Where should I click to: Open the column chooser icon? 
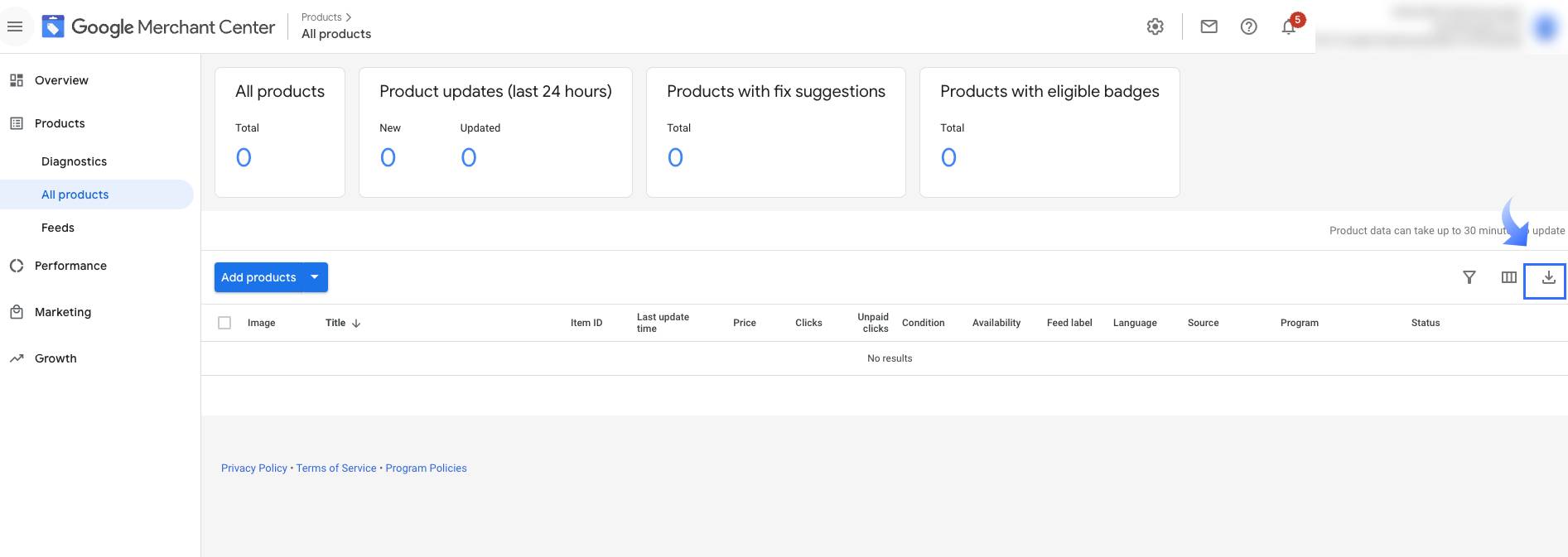(x=1508, y=277)
